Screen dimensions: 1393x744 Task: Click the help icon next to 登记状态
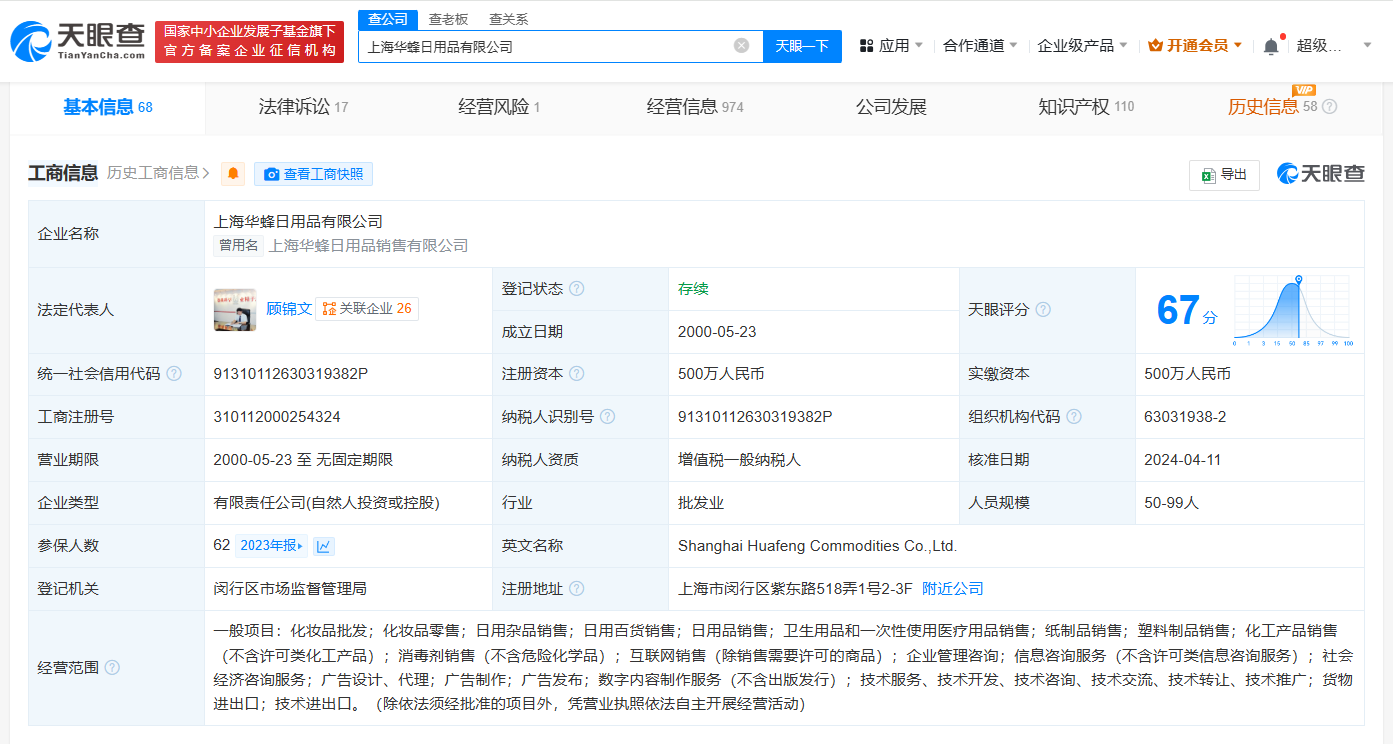576,289
